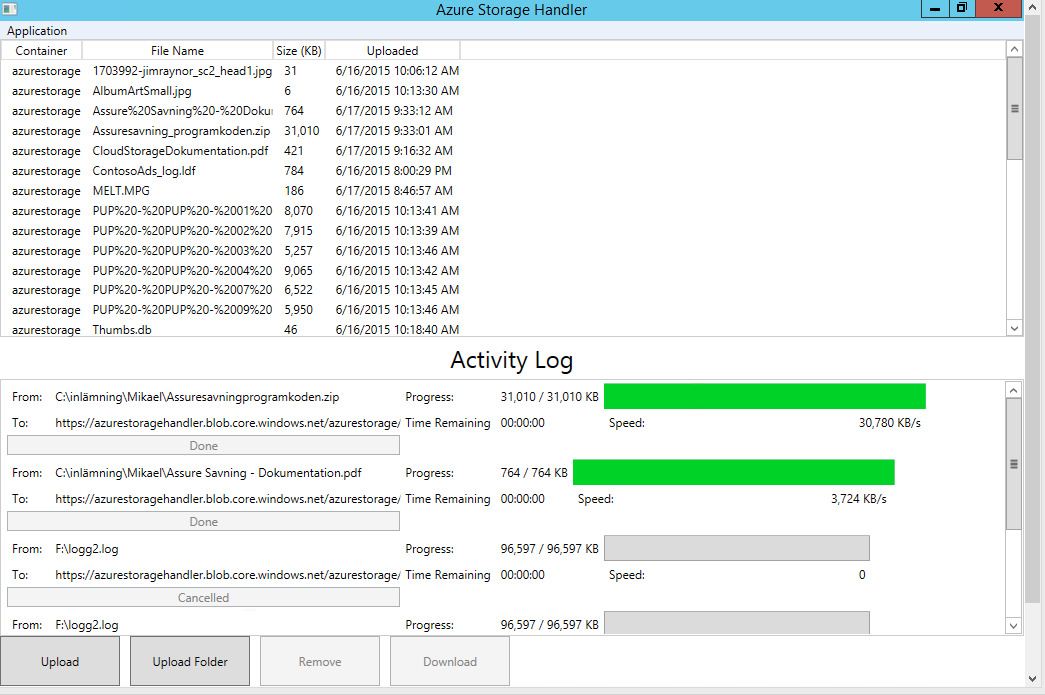Click upload date 6/17/2015 8:46:57 AM

(x=394, y=191)
